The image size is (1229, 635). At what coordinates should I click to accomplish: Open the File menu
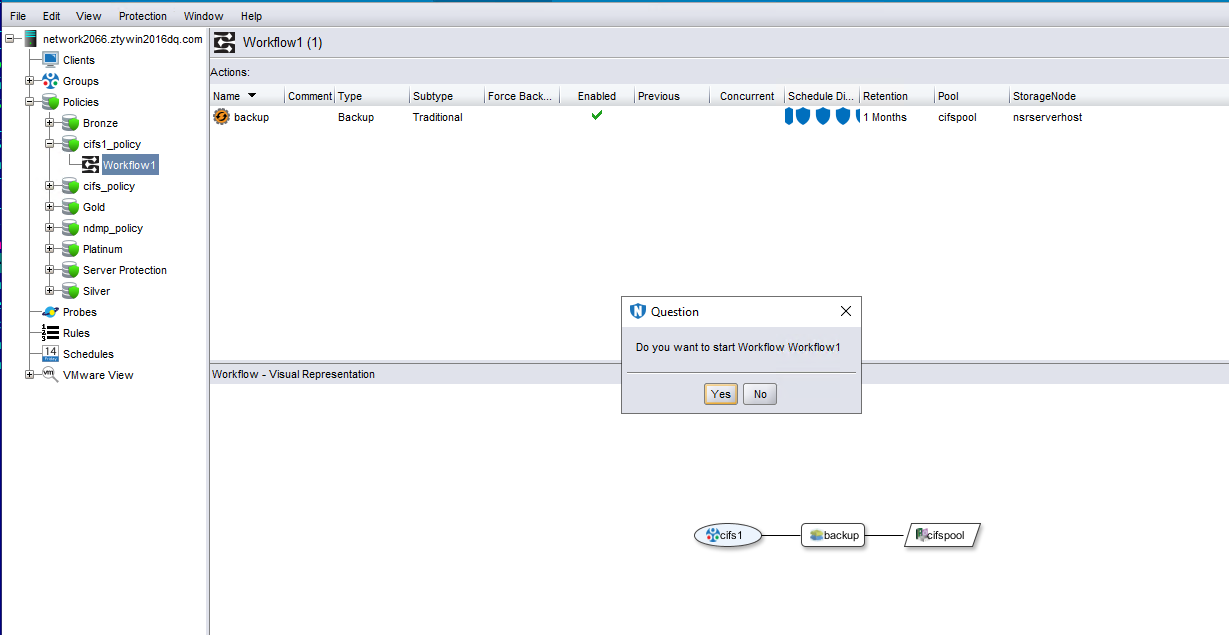click(18, 16)
